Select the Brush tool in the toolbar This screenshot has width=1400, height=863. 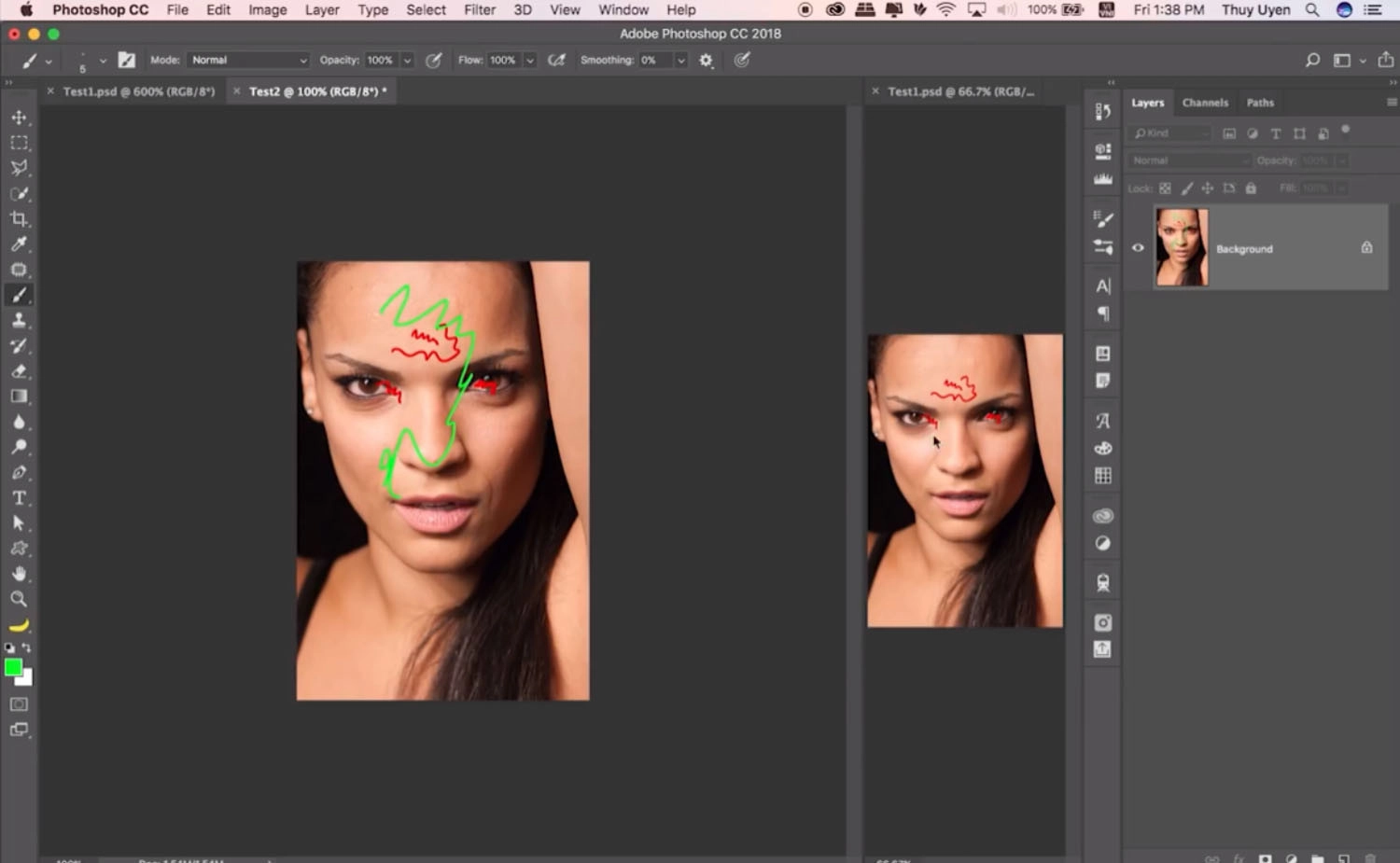(x=19, y=295)
